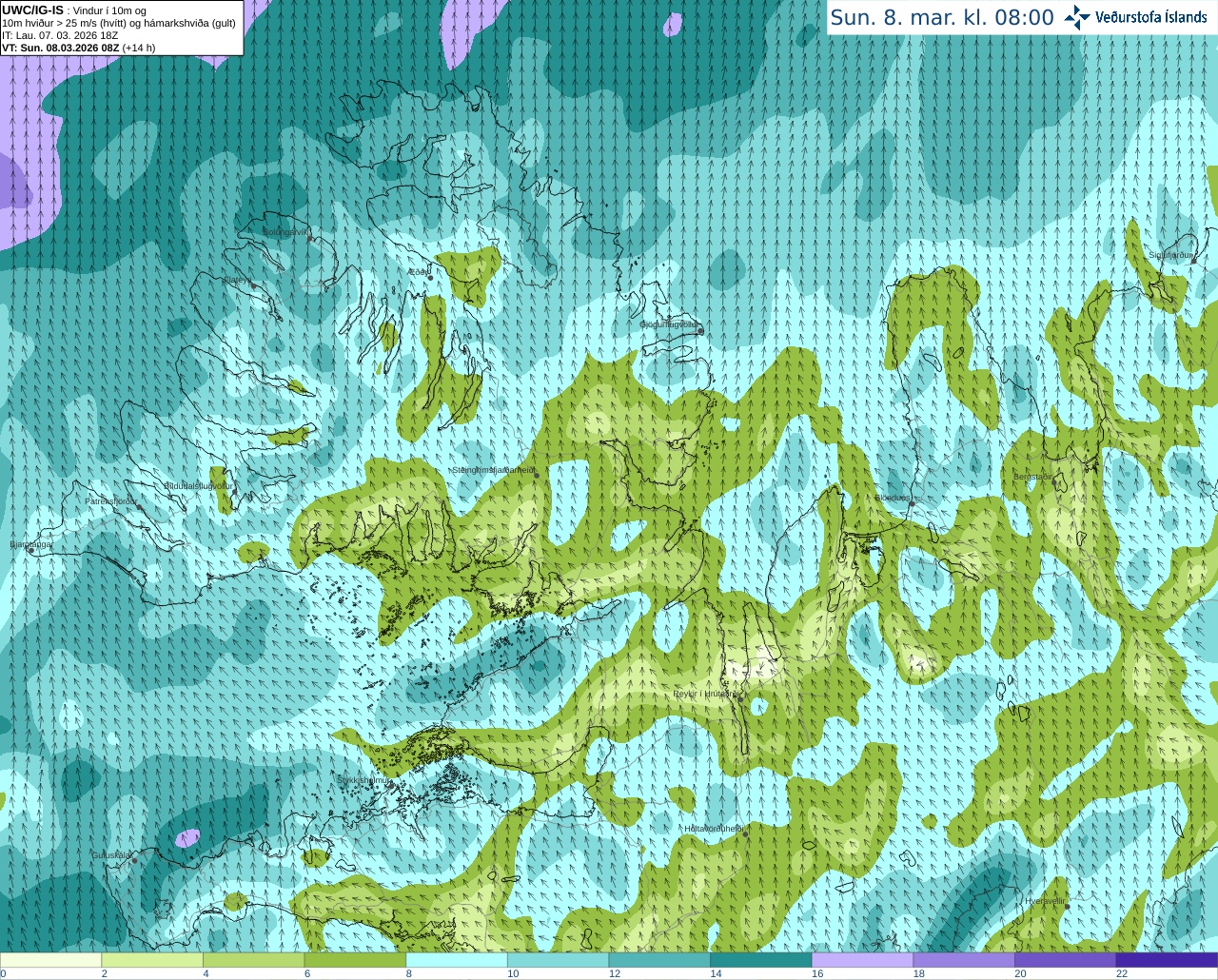Click the legend tick value 8
The image size is (1218, 980).
pos(408,973)
